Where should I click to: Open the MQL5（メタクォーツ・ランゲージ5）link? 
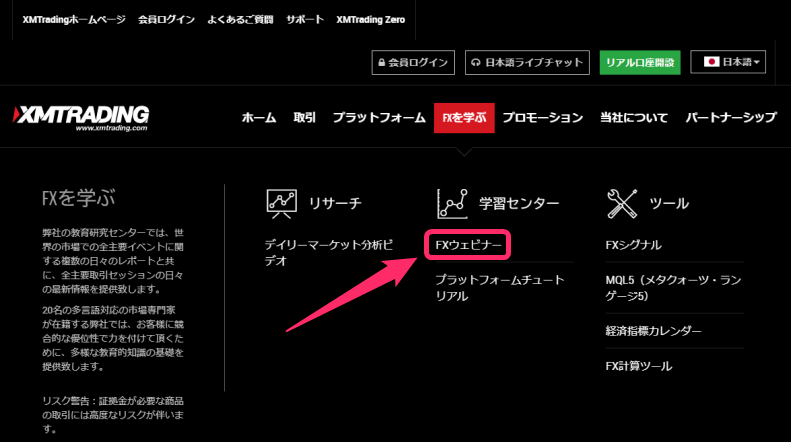673,288
